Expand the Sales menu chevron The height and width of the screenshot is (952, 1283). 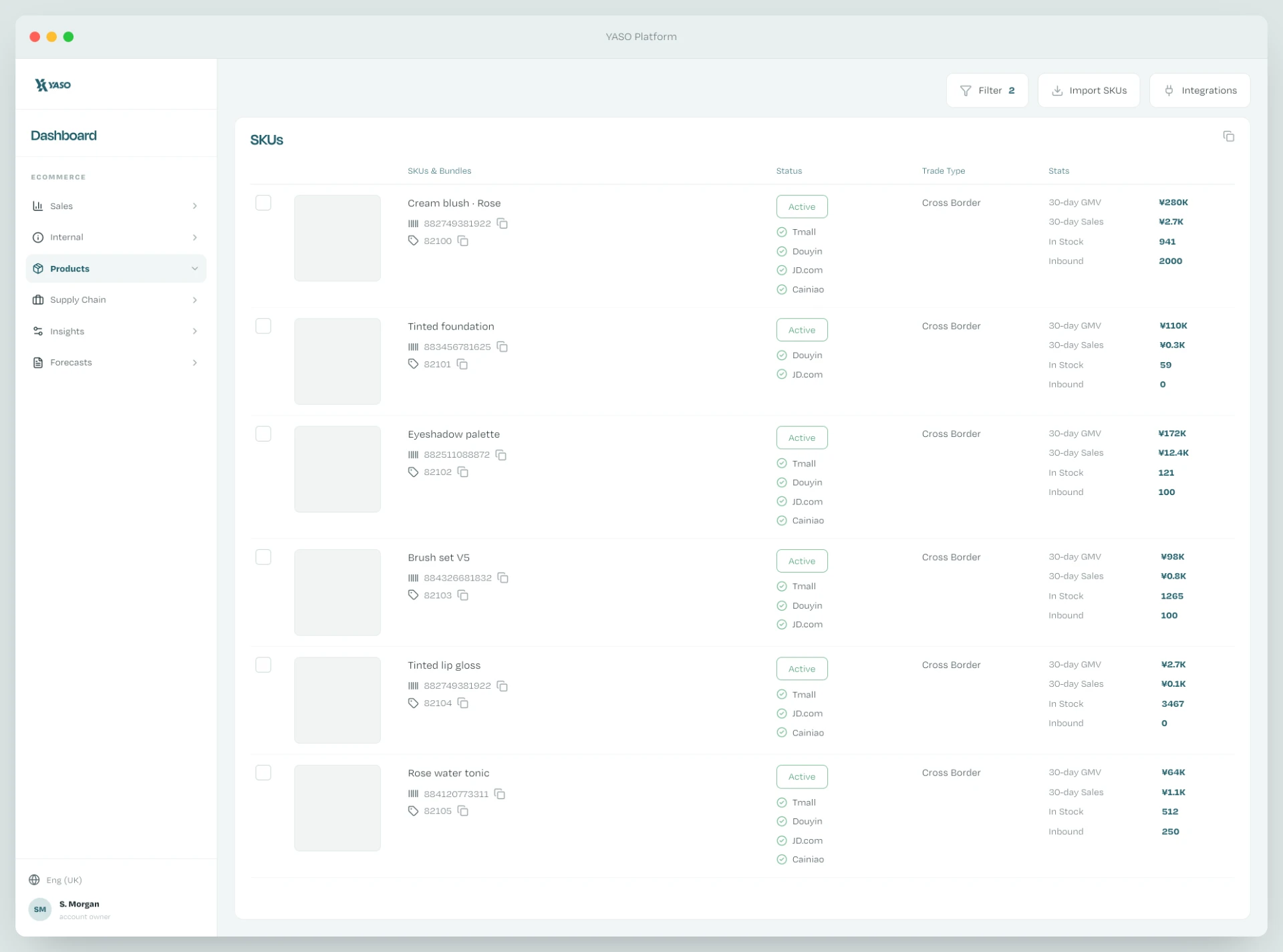tap(194, 206)
